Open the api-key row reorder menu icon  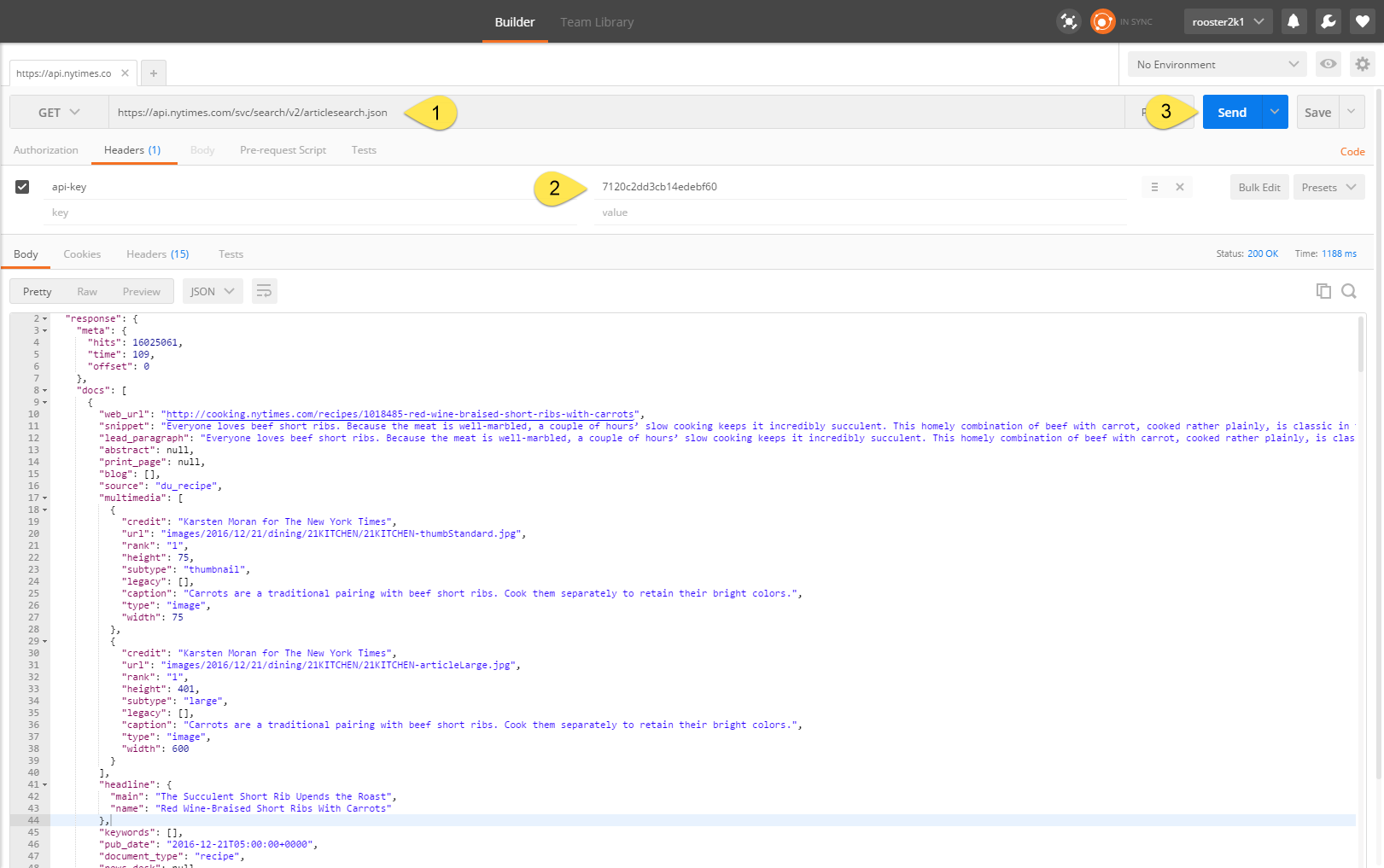(x=1154, y=187)
